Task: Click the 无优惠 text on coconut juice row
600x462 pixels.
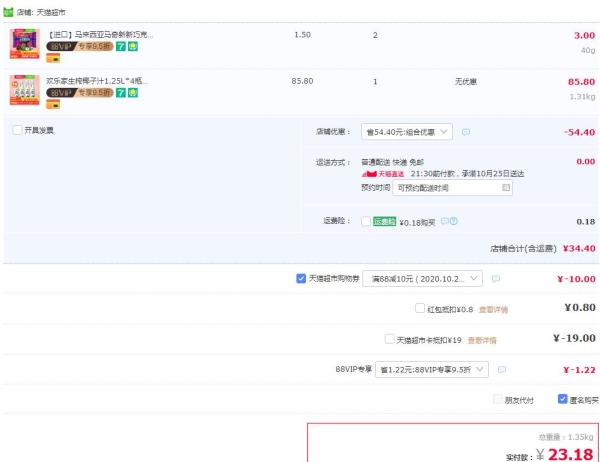Action: pyautogui.click(x=465, y=82)
